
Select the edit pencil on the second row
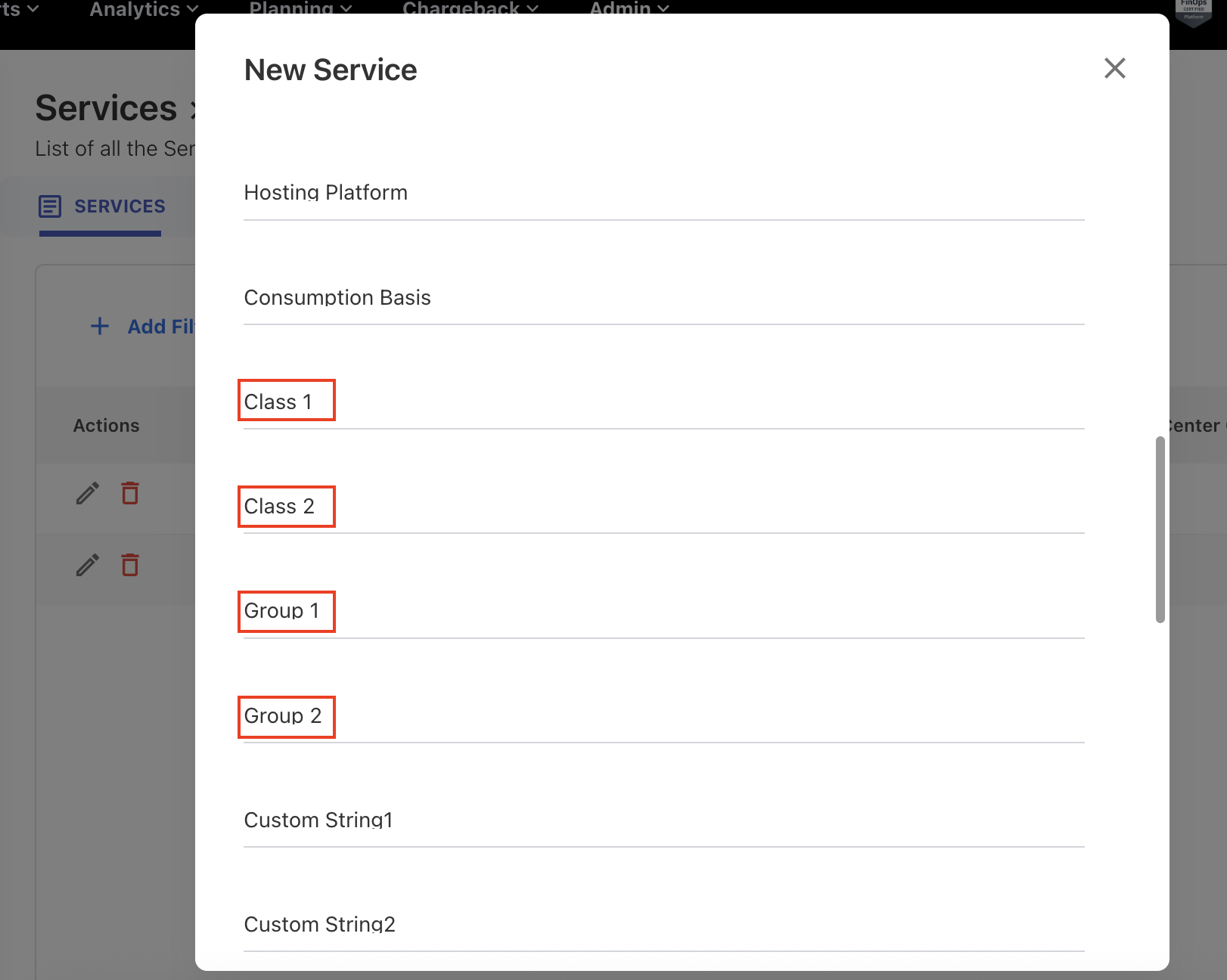(87, 564)
